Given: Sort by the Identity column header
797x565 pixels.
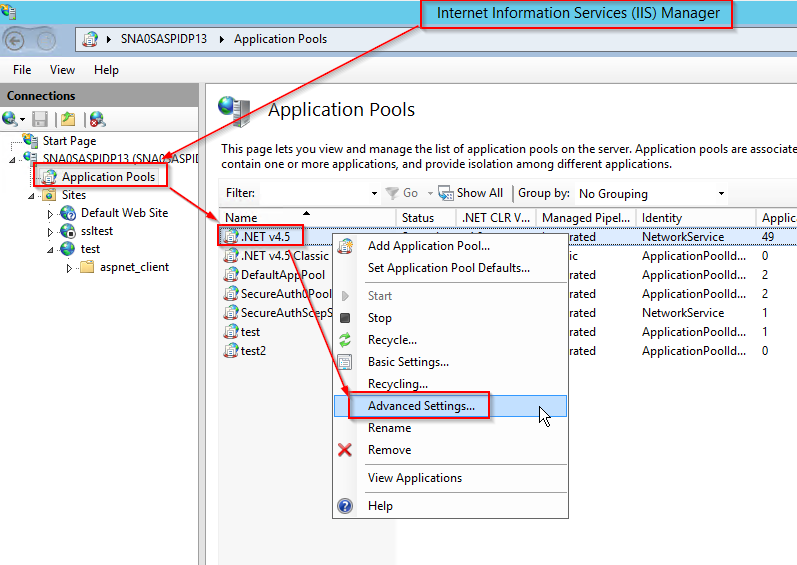Looking at the screenshot, I should (695, 217).
